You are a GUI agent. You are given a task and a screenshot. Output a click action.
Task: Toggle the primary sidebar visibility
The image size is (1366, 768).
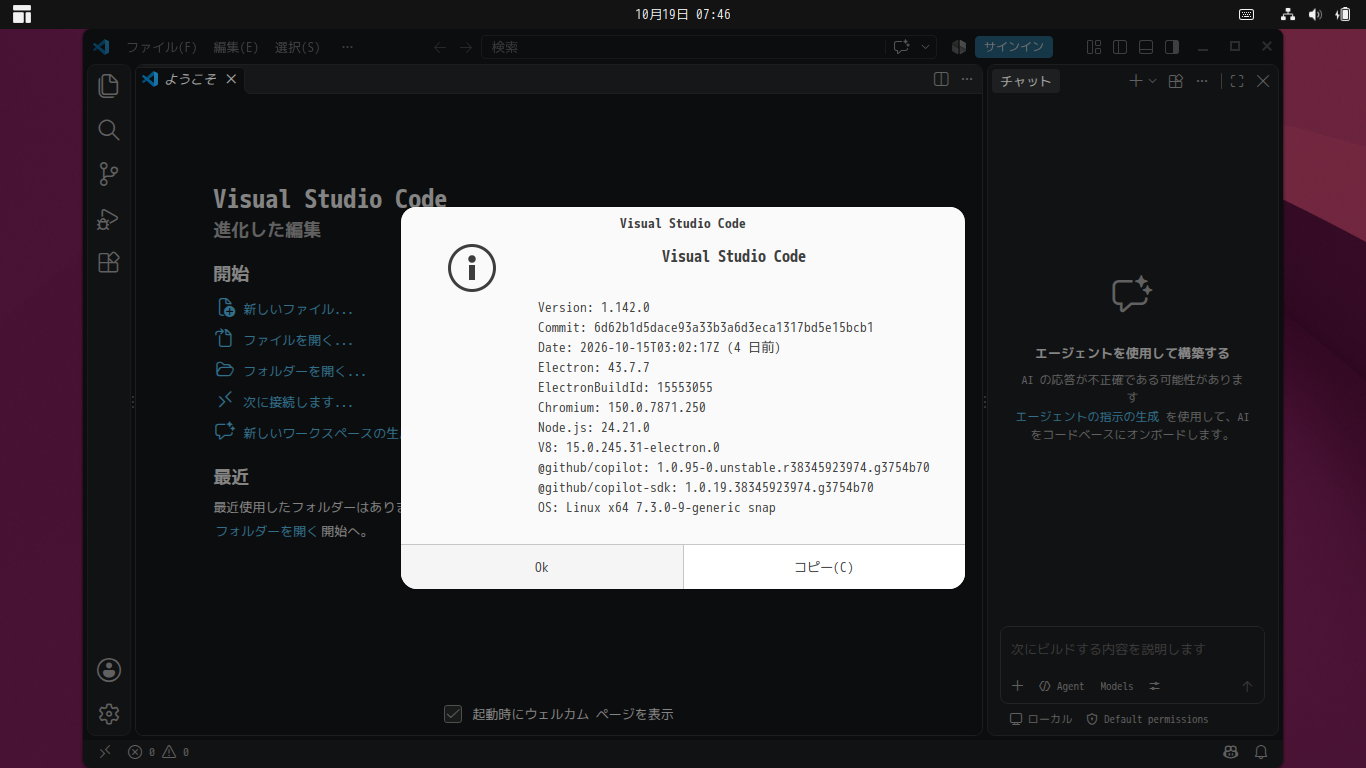tap(1120, 47)
